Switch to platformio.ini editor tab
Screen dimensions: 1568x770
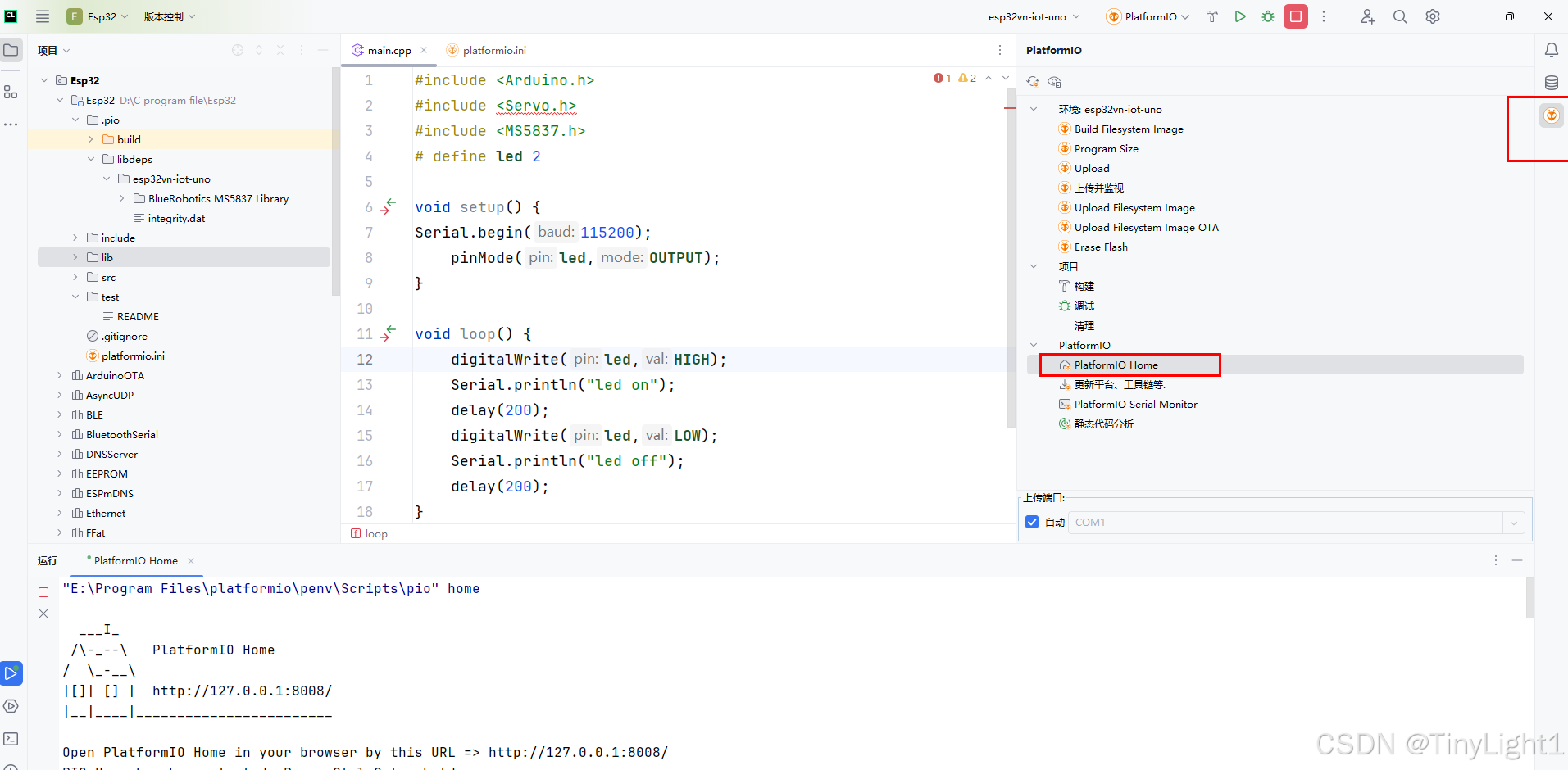(x=487, y=50)
